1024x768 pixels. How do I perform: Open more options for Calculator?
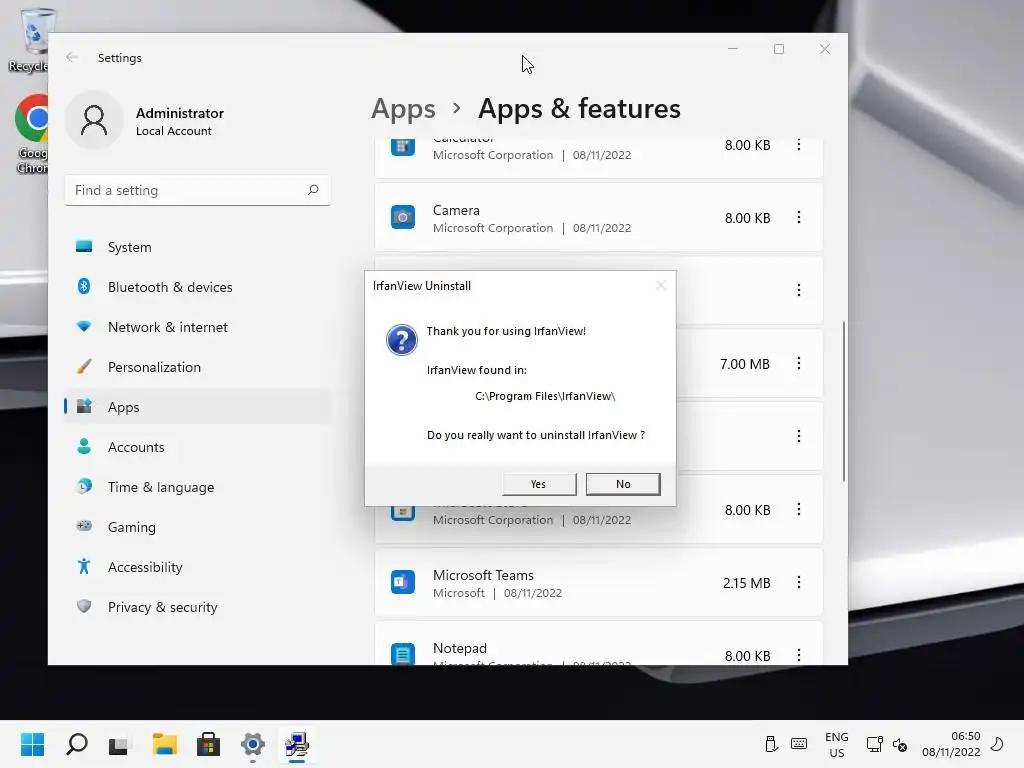coord(799,145)
